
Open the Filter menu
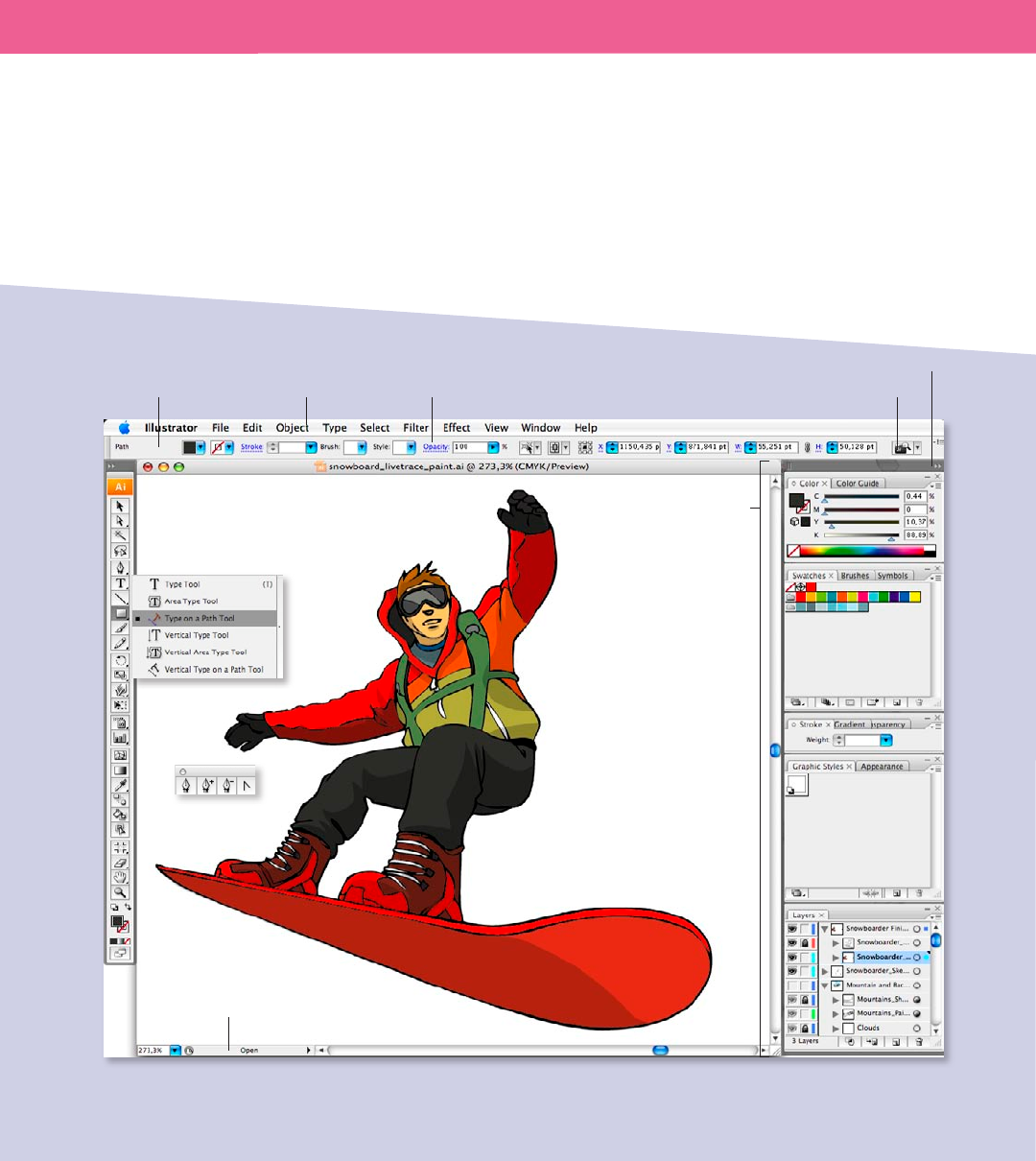(x=416, y=428)
